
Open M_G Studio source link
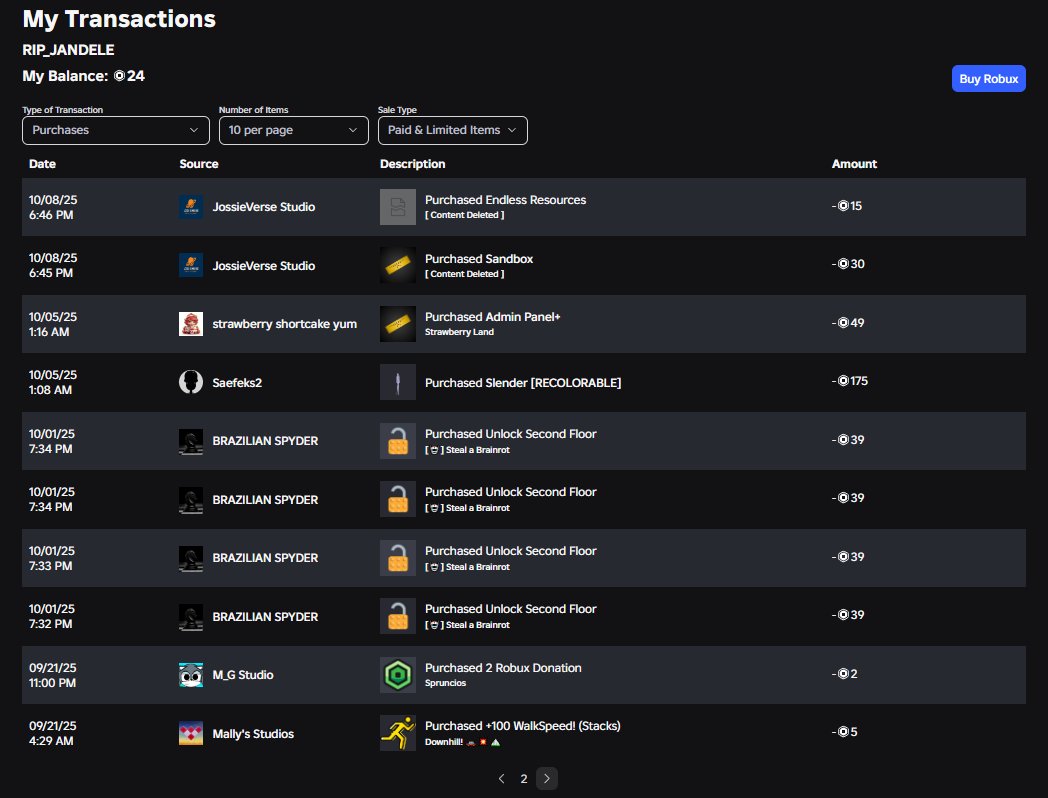pyautogui.click(x=243, y=675)
